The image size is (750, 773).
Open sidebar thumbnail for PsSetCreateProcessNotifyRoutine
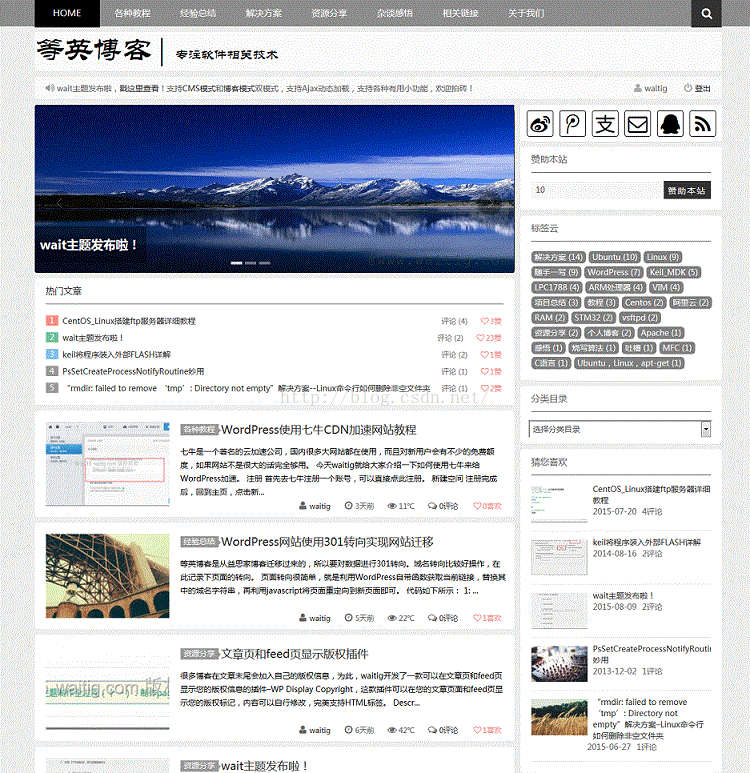(559, 664)
